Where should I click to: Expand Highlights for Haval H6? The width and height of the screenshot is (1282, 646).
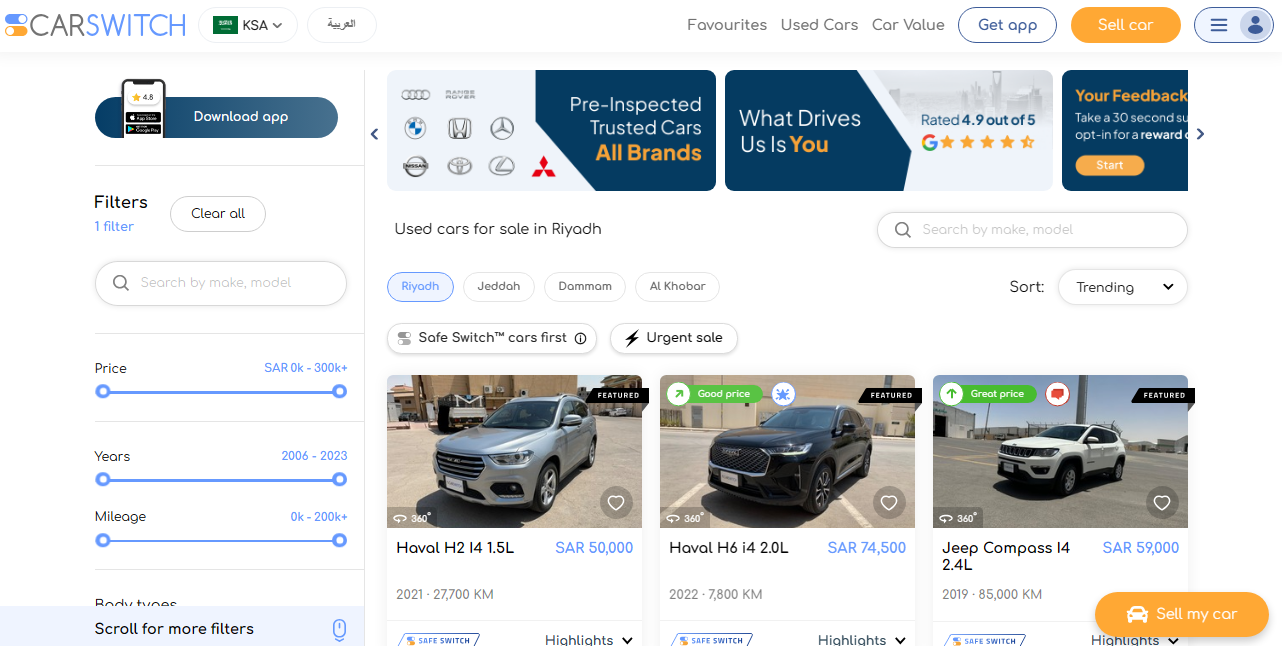click(x=862, y=640)
